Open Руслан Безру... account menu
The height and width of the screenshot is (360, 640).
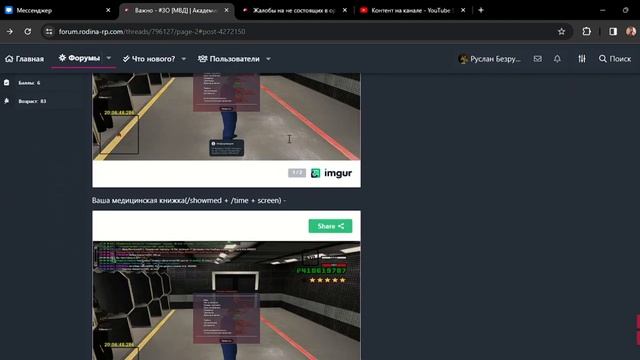(x=489, y=59)
